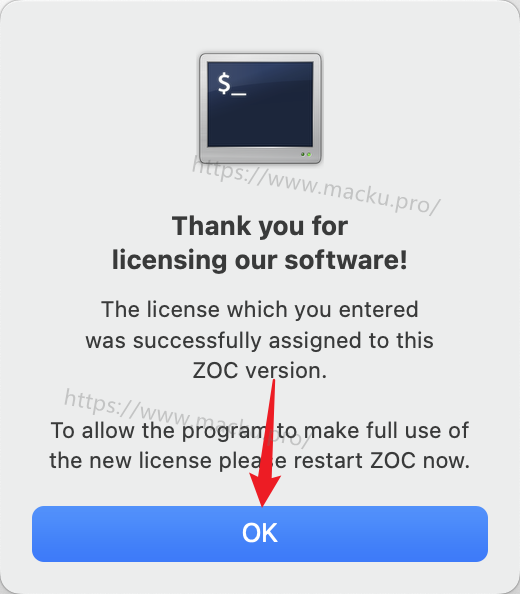520x594 pixels.
Task: Click the green LED lights on monitor icon
Action: [x=306, y=155]
